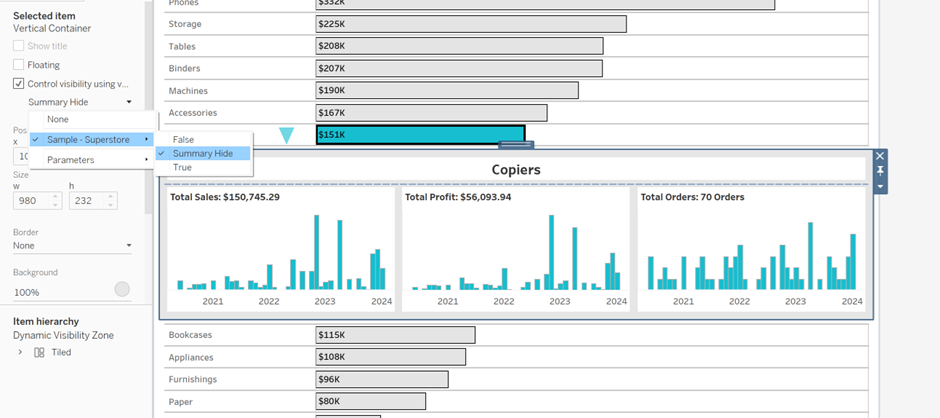
Task: Click the Total Orders: 70 Orders heading
Action: pyautogui.click(x=692, y=197)
